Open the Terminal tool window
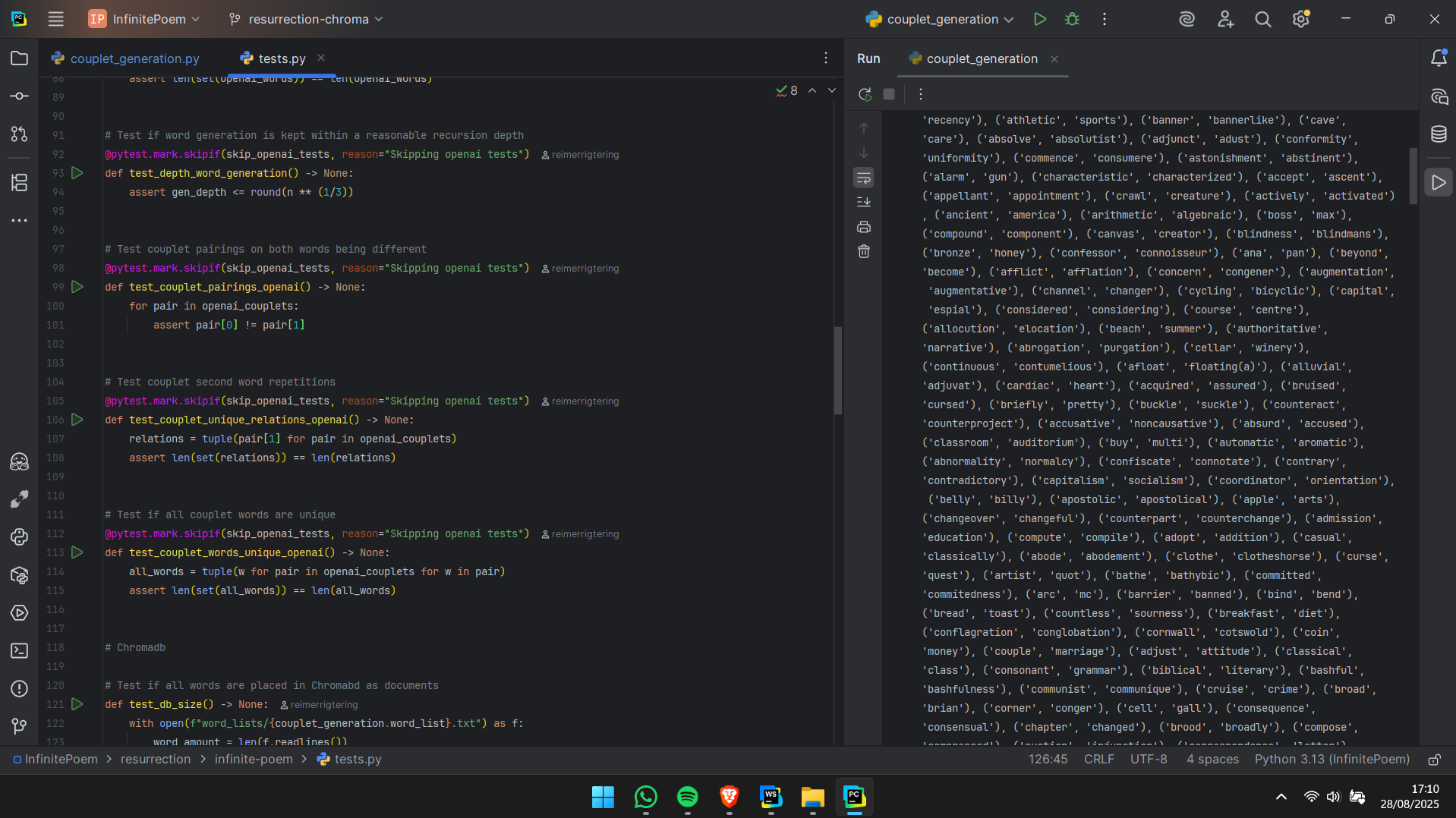Screen dimensions: 1456x818 coord(20,651)
